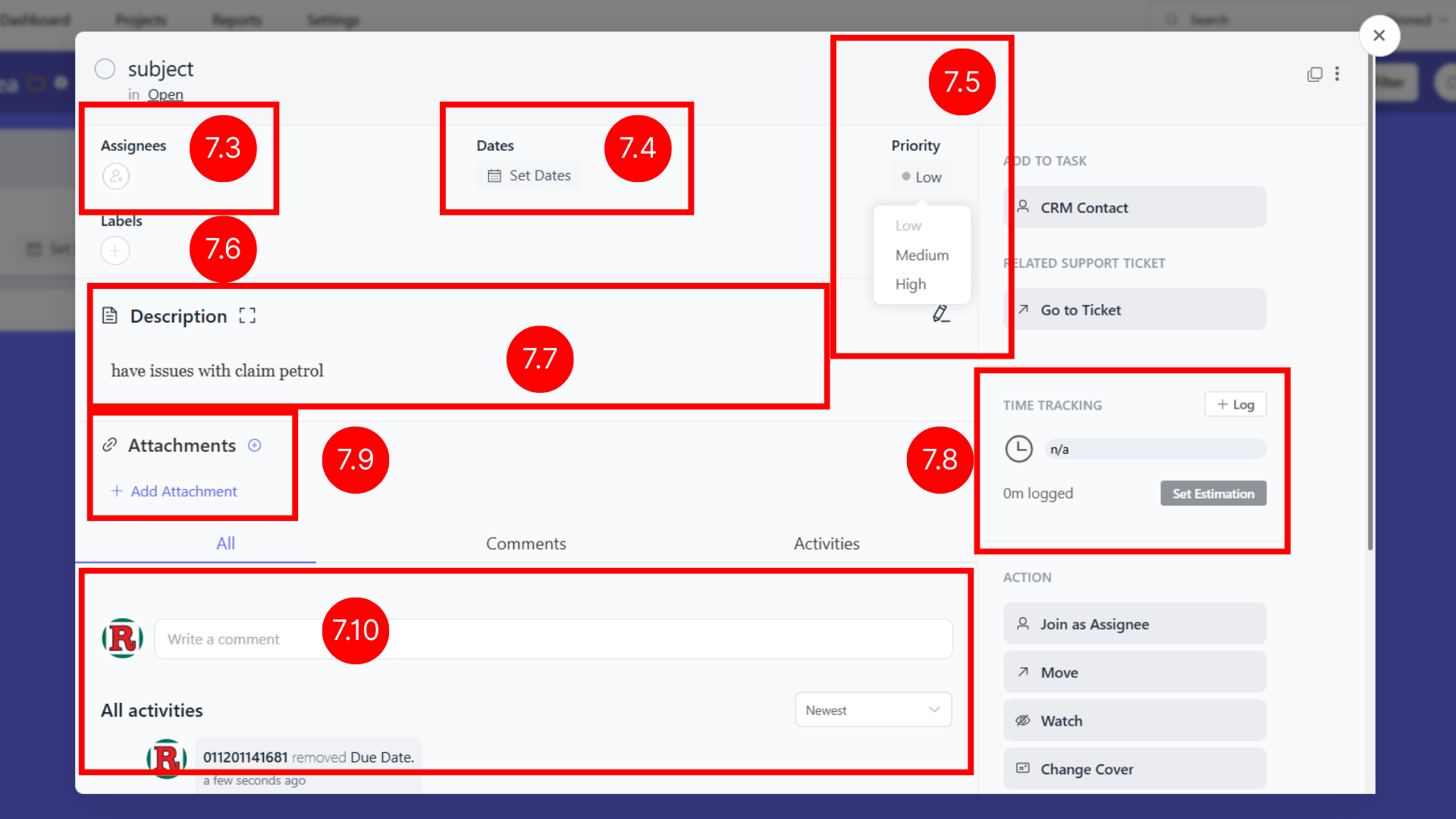
Task: Click the n/a time progress bar
Action: pyautogui.click(x=1155, y=449)
